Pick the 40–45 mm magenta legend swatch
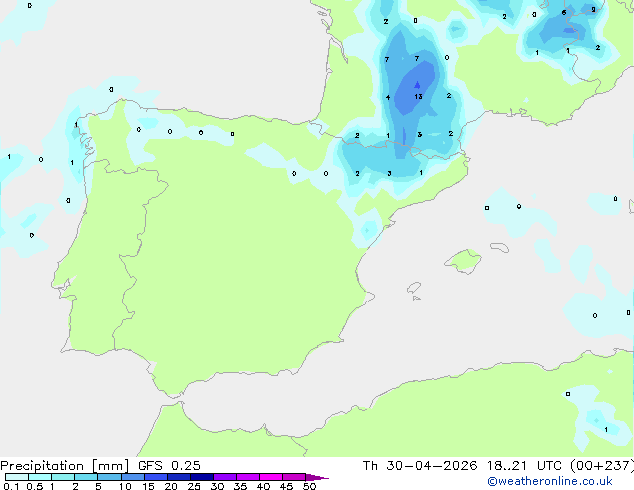This screenshot has width=634, height=490. [271, 477]
